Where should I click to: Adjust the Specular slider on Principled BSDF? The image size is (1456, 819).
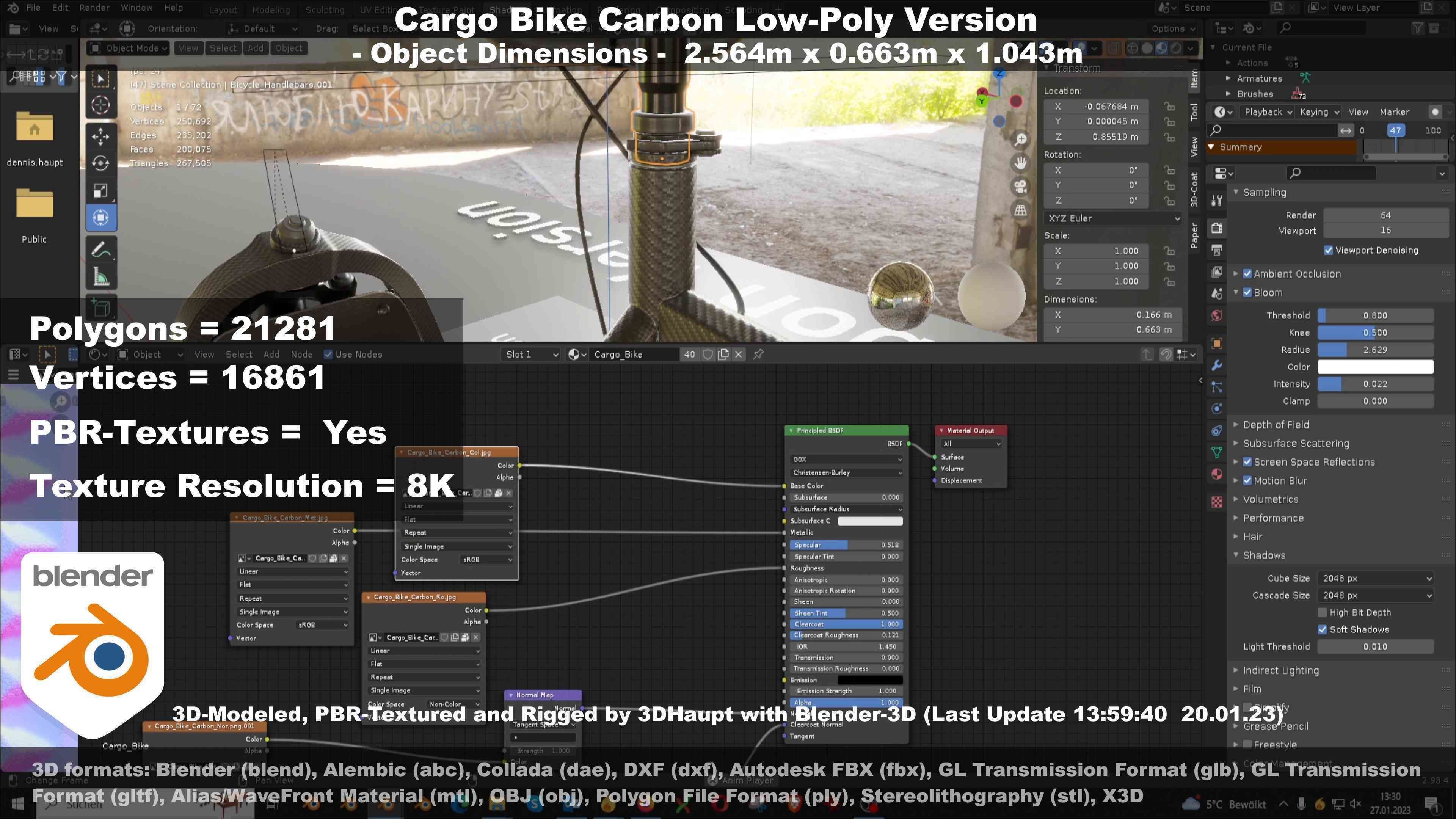(846, 545)
